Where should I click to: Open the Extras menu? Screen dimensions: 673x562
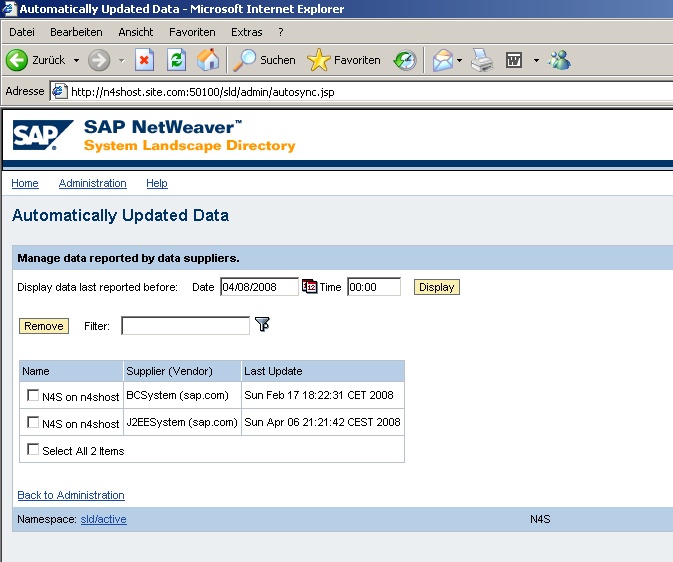[246, 32]
